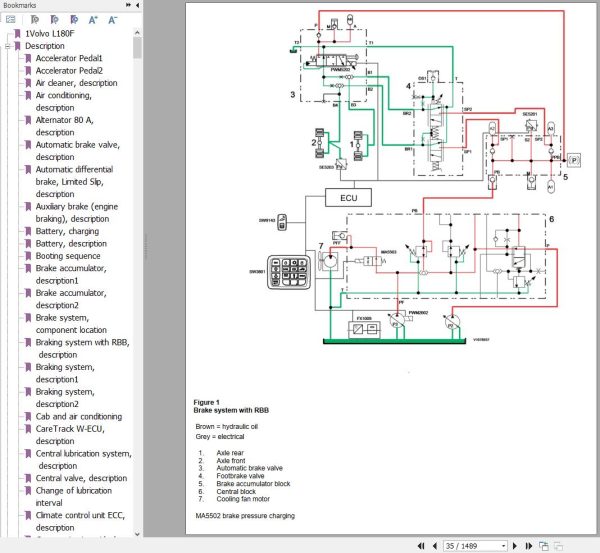Click the expand current bookmark icon
Image resolution: width=600 pixels, height=553 pixels.
pos(34,19)
